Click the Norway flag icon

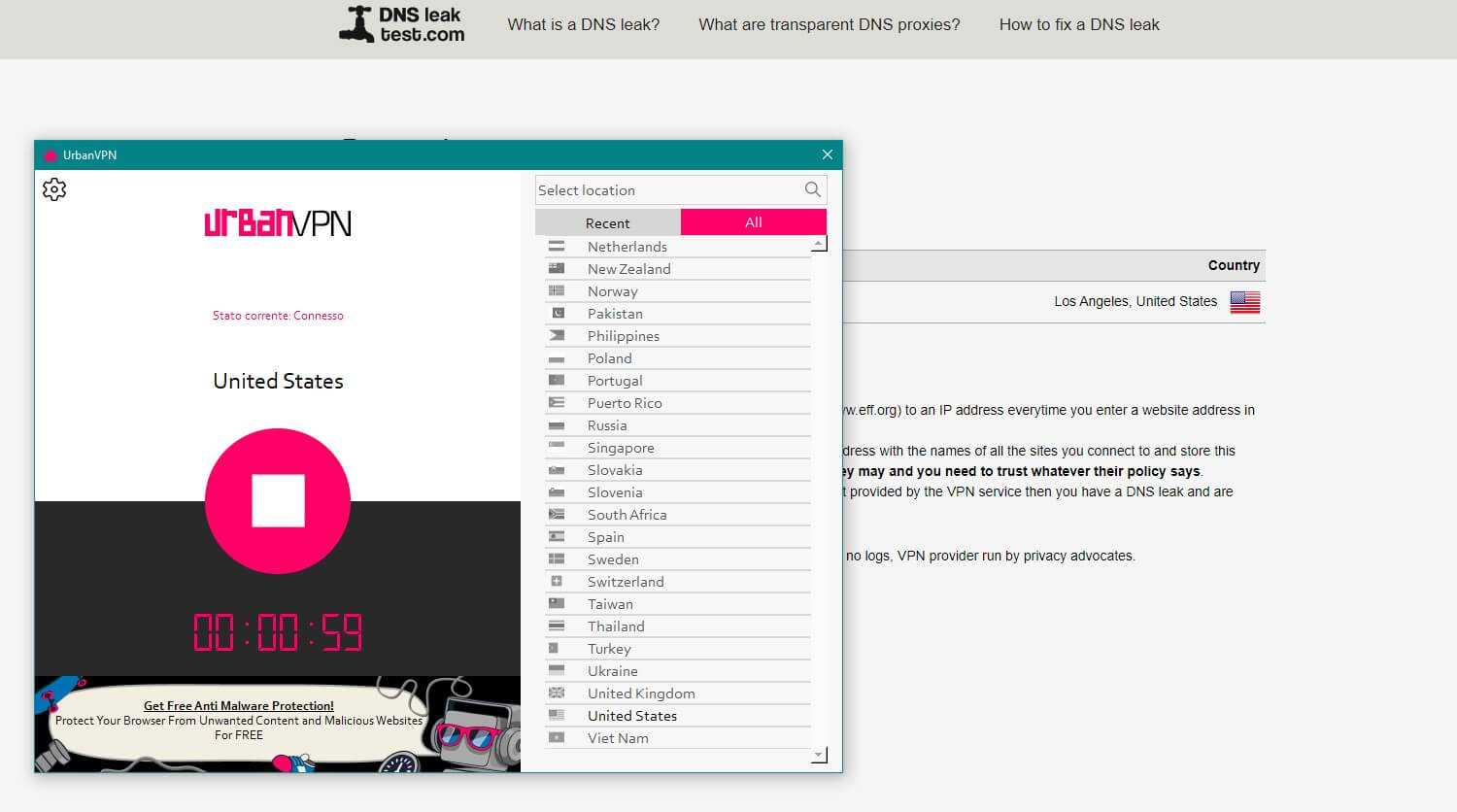pyautogui.click(x=557, y=291)
